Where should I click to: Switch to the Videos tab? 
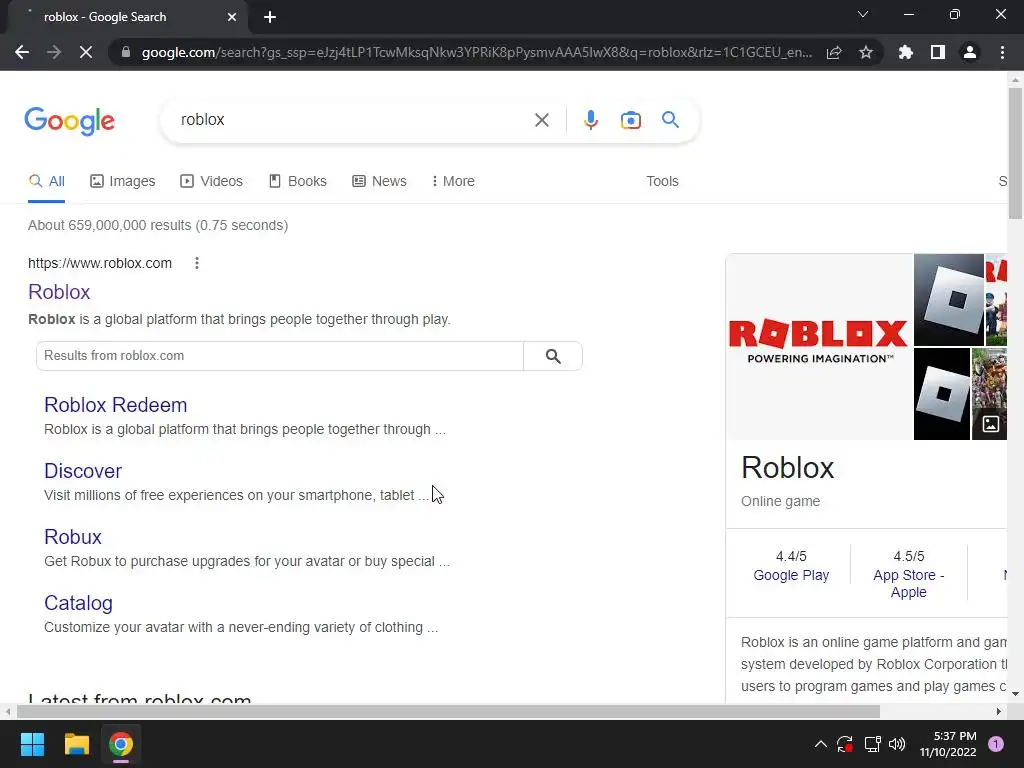pos(212,181)
